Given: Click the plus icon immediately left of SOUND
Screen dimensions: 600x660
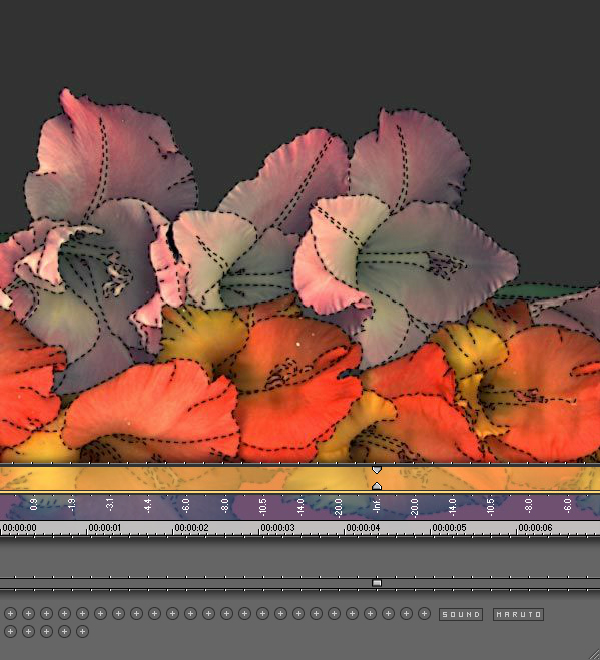Looking at the screenshot, I should click(424, 614).
